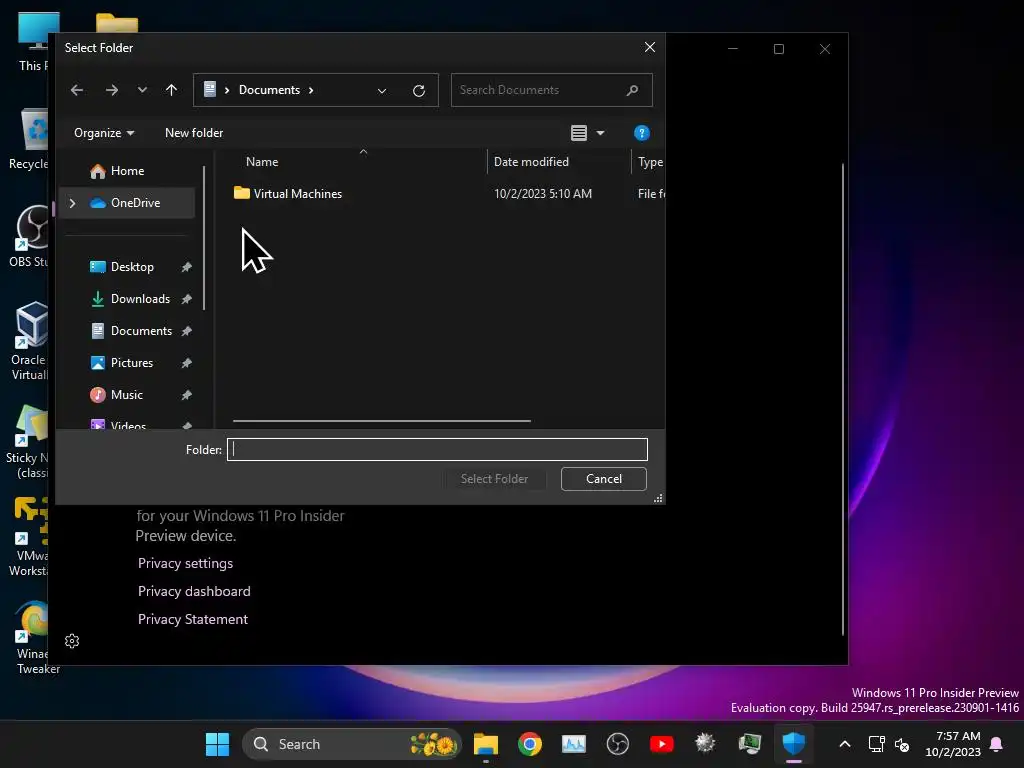Screen dimensions: 1024x768
Task: Close the Select Folder dialog
Action: coord(649,48)
